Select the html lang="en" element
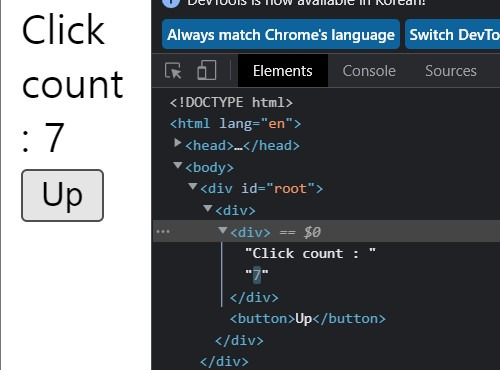This screenshot has height=370, width=500. tap(235, 124)
